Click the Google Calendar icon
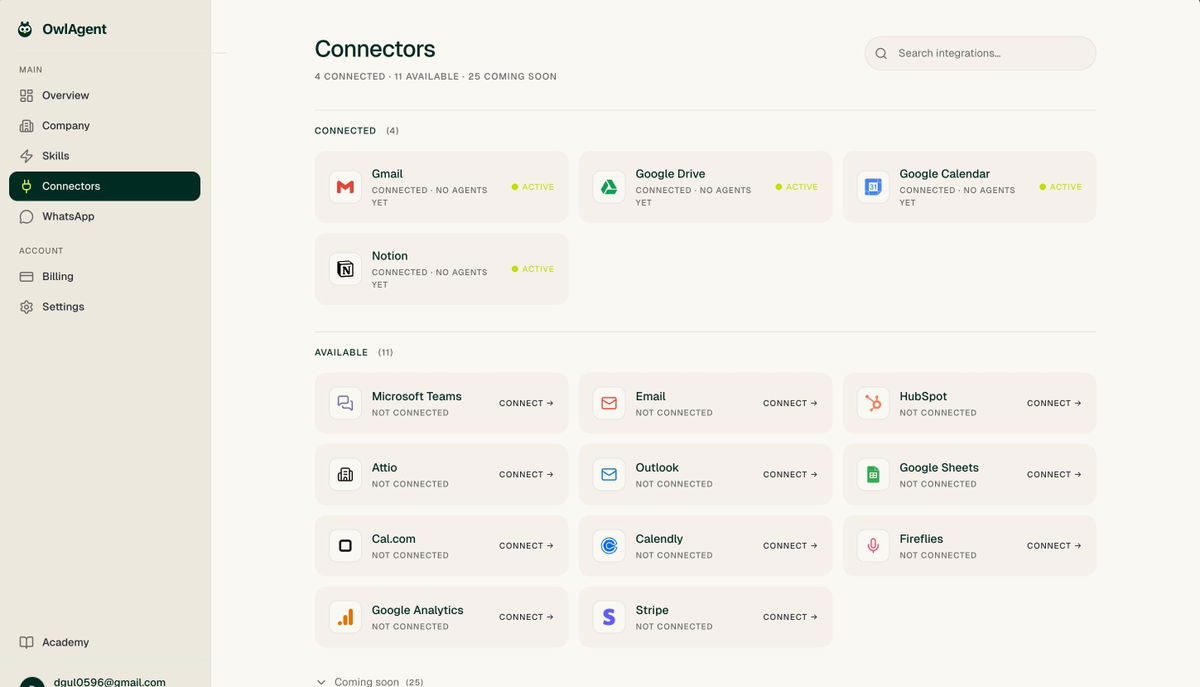Image resolution: width=1200 pixels, height=687 pixels. [873, 187]
